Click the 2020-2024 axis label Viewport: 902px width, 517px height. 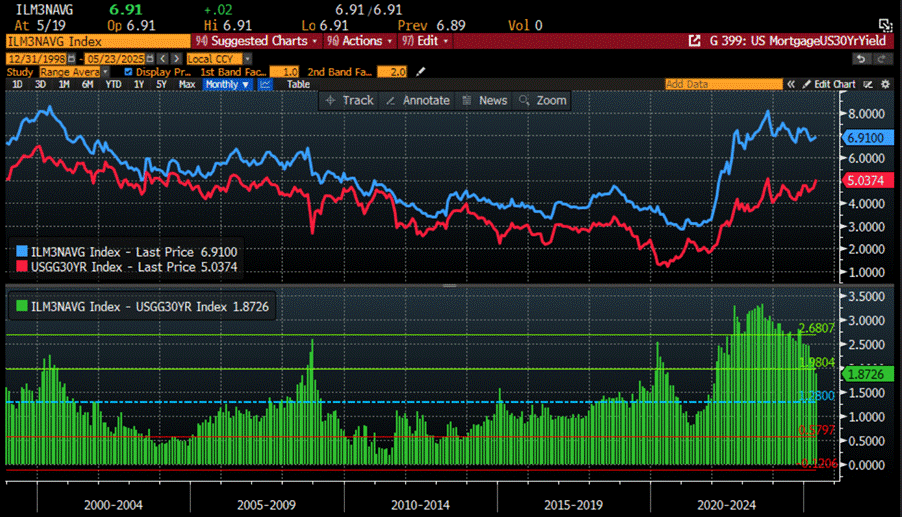[x=727, y=505]
